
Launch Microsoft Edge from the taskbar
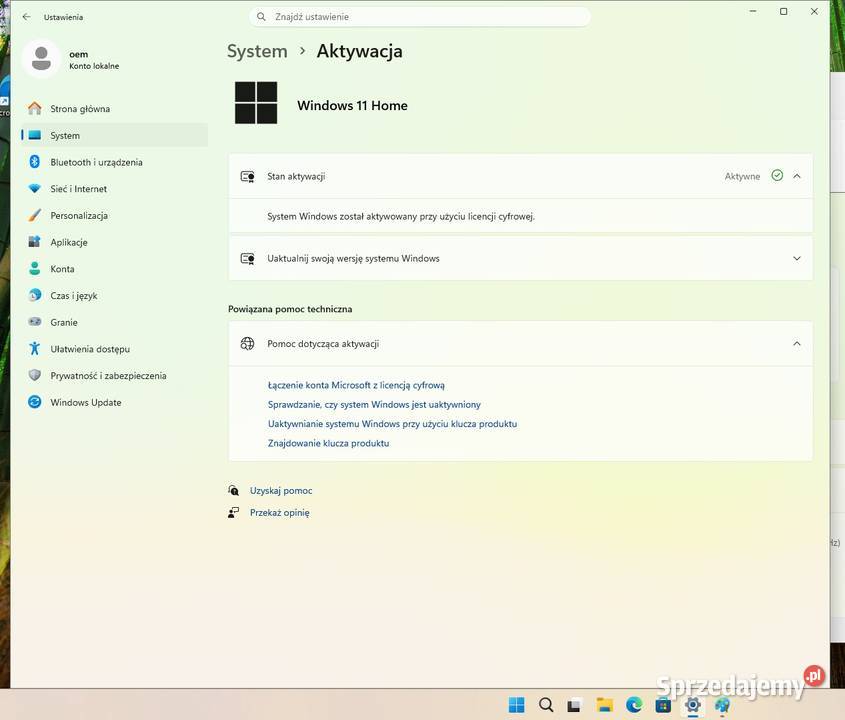point(634,704)
